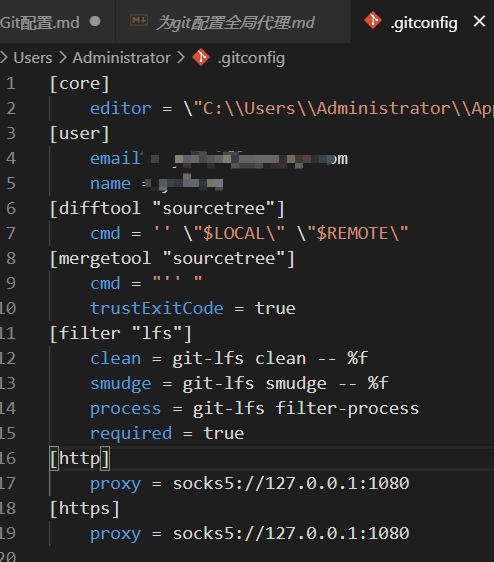Click the git icon in breadcrumb path
This screenshot has height=562, width=494.
[x=201, y=57]
